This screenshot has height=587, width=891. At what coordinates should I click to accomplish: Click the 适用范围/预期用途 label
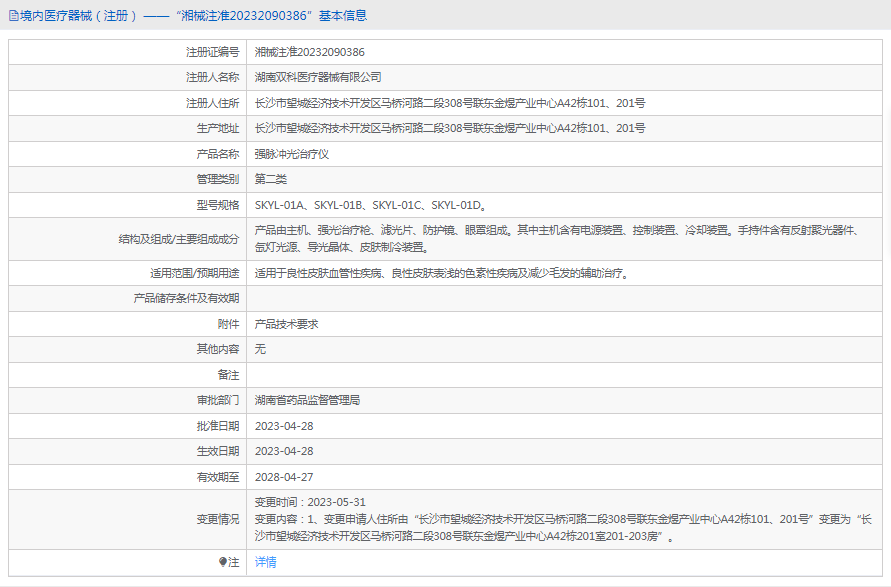195,273
